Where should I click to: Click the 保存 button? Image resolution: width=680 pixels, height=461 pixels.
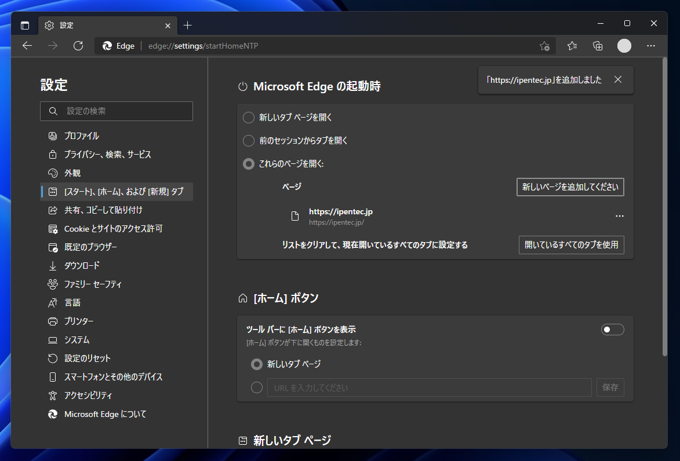(x=610, y=387)
